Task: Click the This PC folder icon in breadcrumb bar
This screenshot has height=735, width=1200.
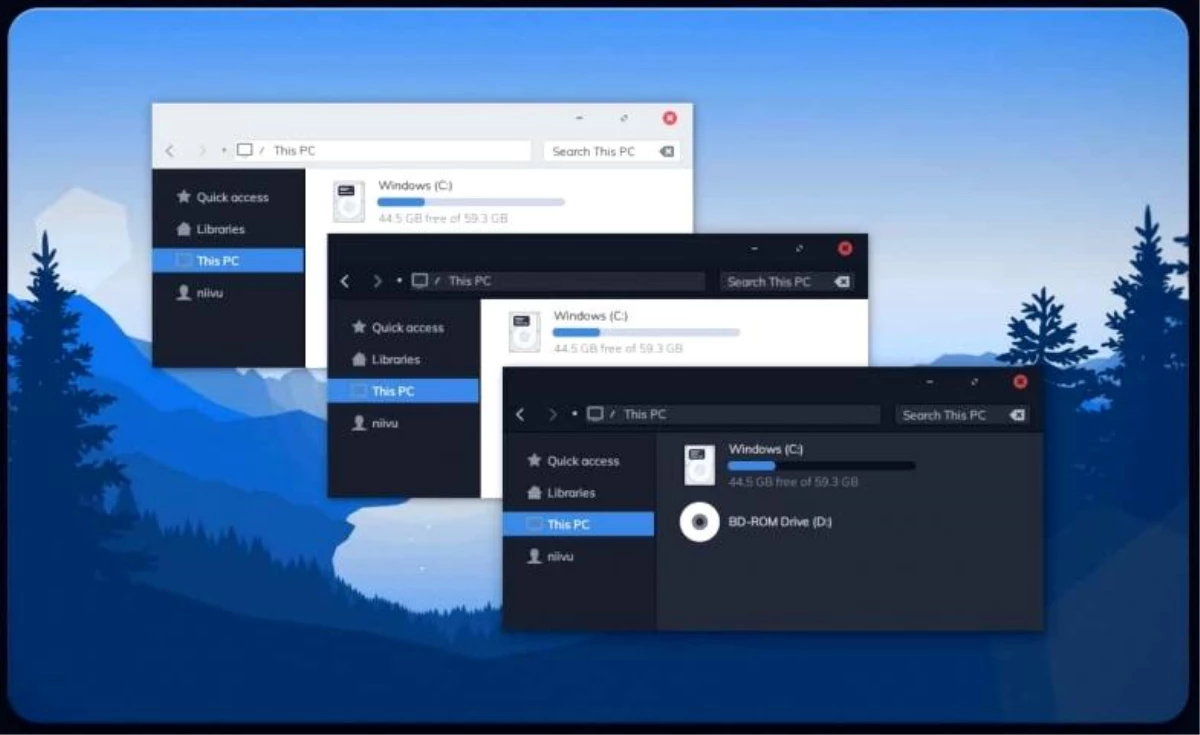Action: 597,413
